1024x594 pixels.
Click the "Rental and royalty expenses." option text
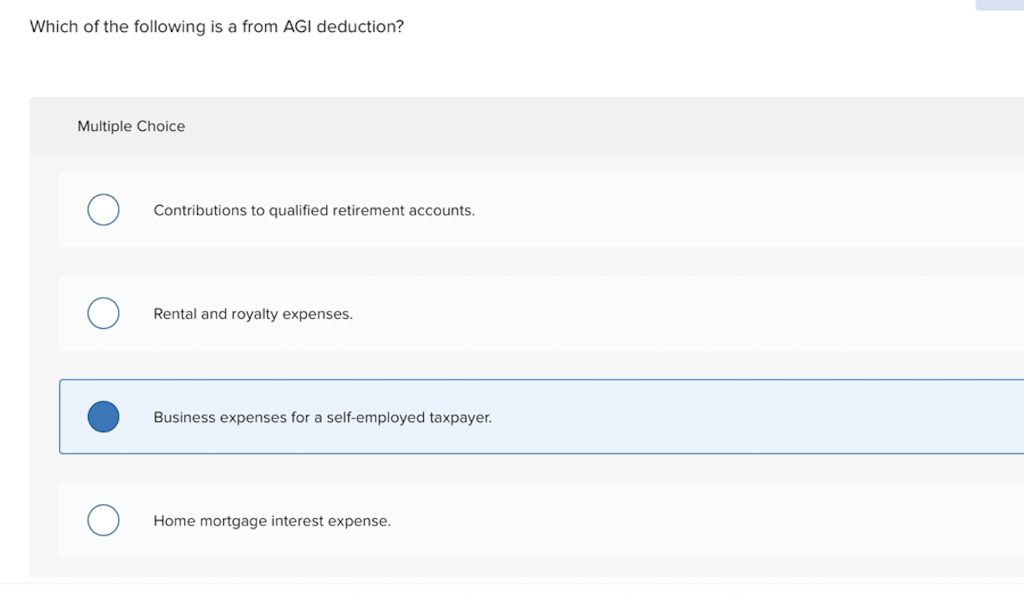tap(253, 314)
